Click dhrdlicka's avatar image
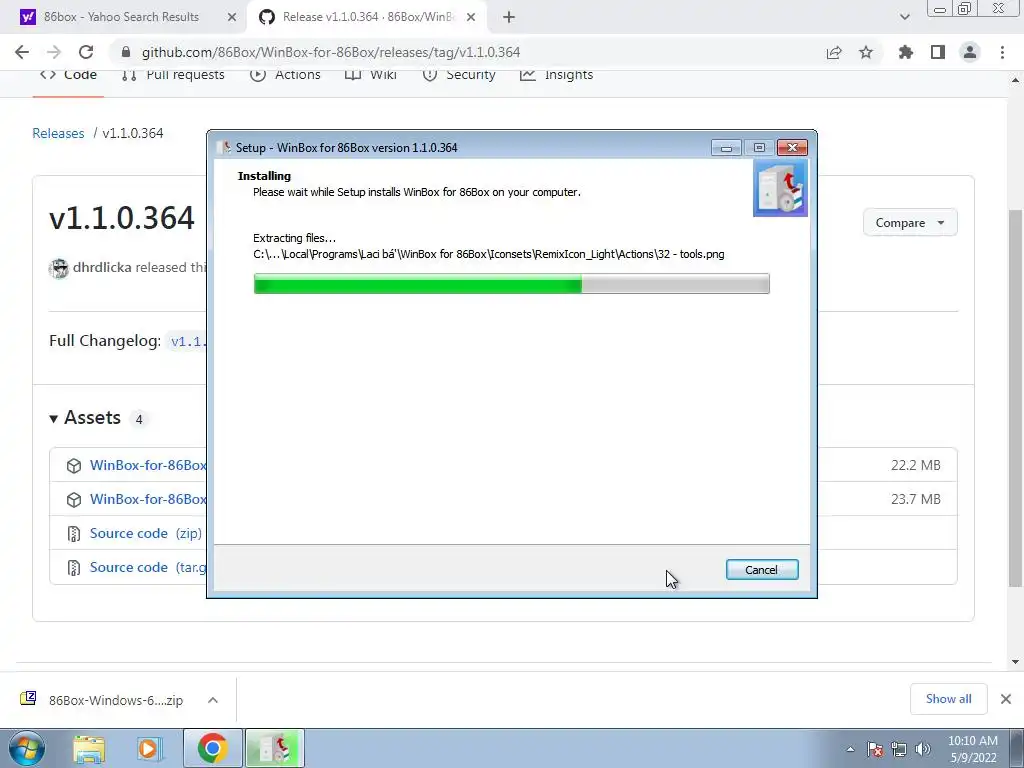Image resolution: width=1024 pixels, height=768 pixels. click(59, 268)
